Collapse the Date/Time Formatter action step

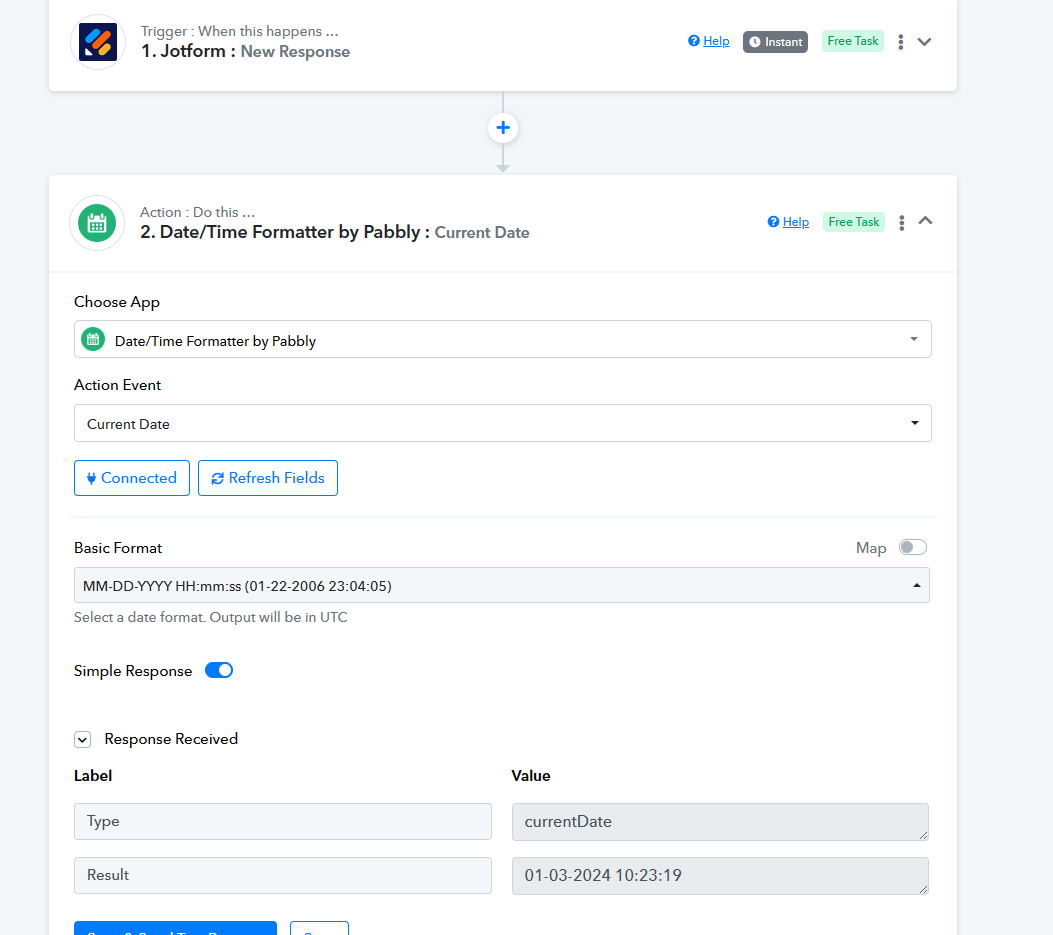[x=925, y=221]
